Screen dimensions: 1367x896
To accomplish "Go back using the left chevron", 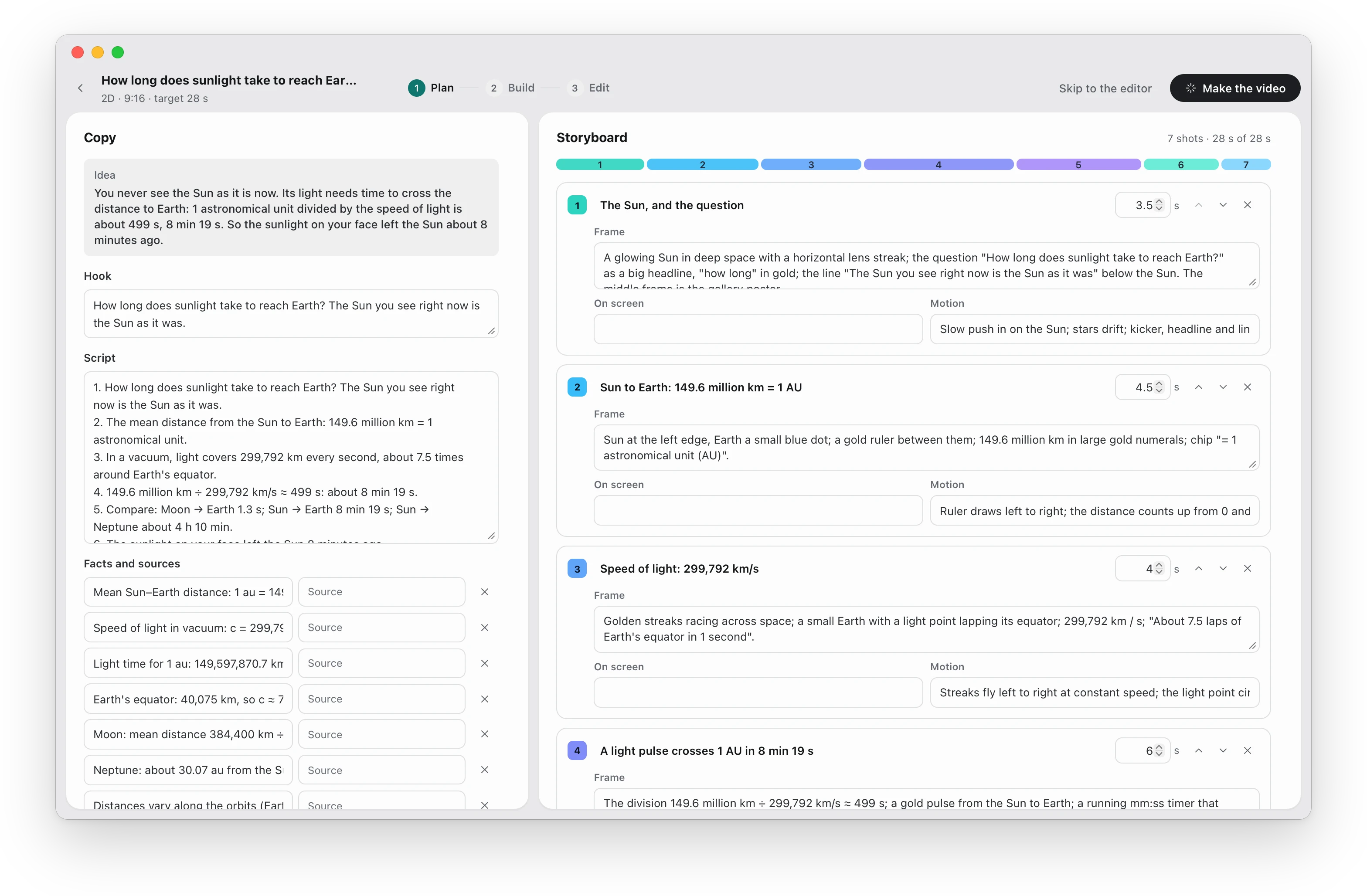I will (x=80, y=88).
